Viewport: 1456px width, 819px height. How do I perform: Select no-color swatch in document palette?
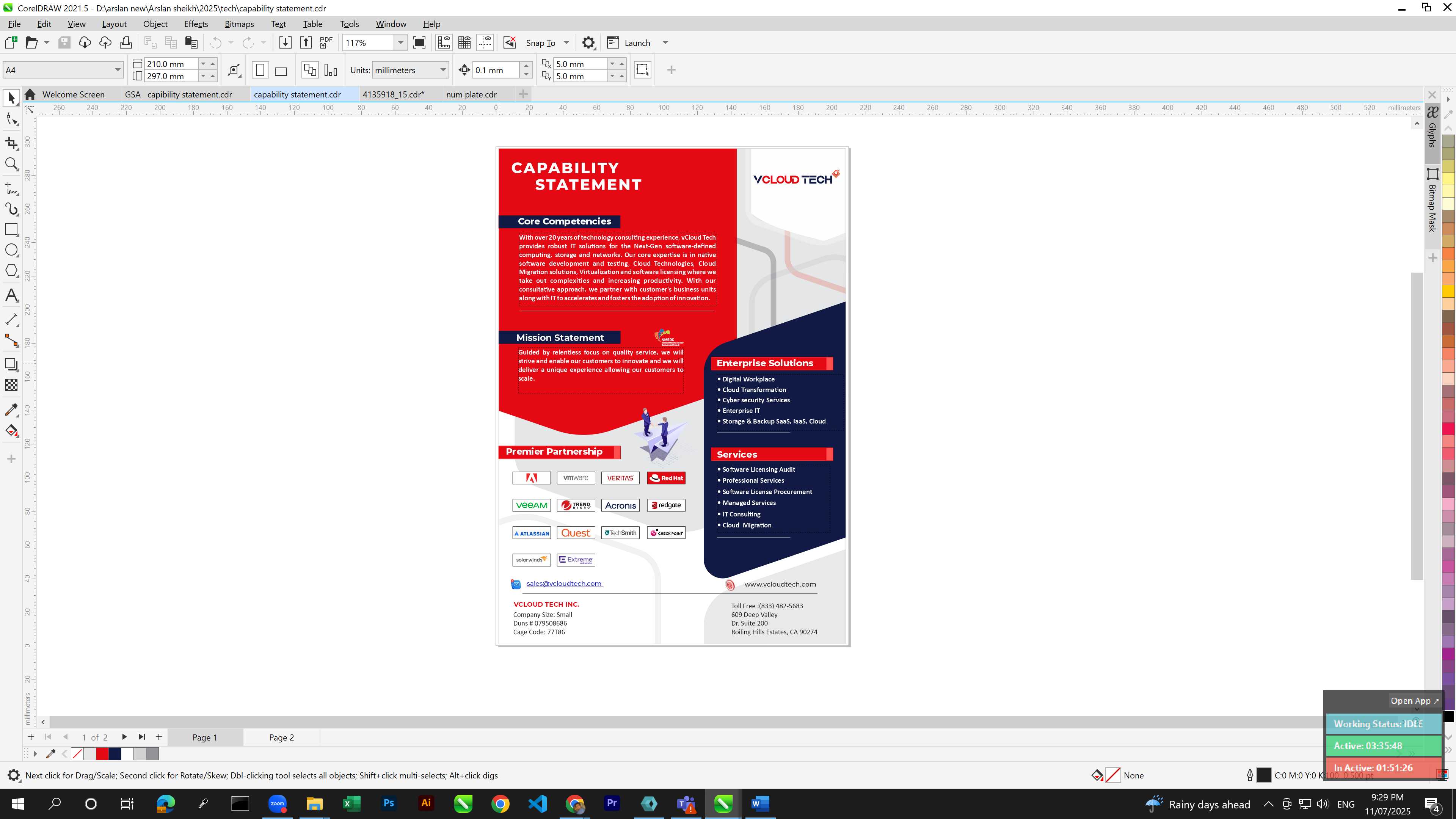coord(77,753)
